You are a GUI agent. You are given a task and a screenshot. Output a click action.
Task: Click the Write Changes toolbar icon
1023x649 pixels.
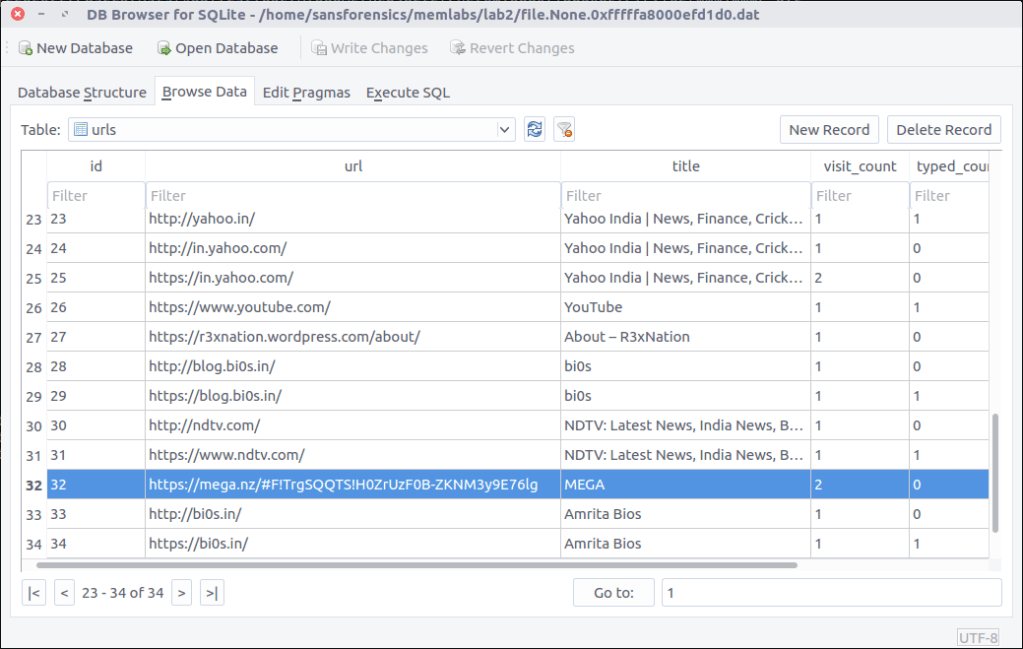pyautogui.click(x=319, y=48)
